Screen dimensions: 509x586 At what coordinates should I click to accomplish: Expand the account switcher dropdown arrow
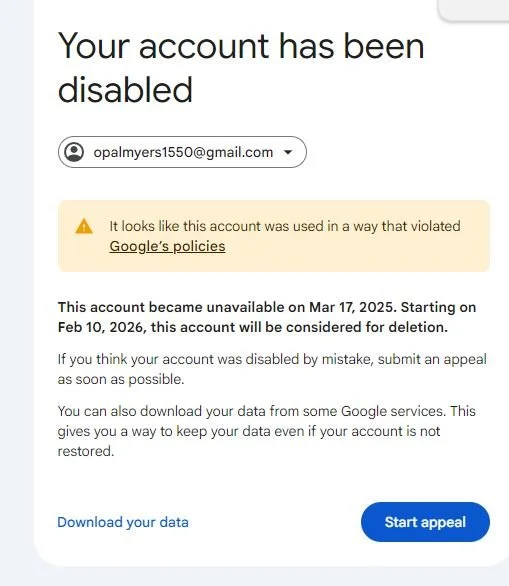tap(288, 152)
